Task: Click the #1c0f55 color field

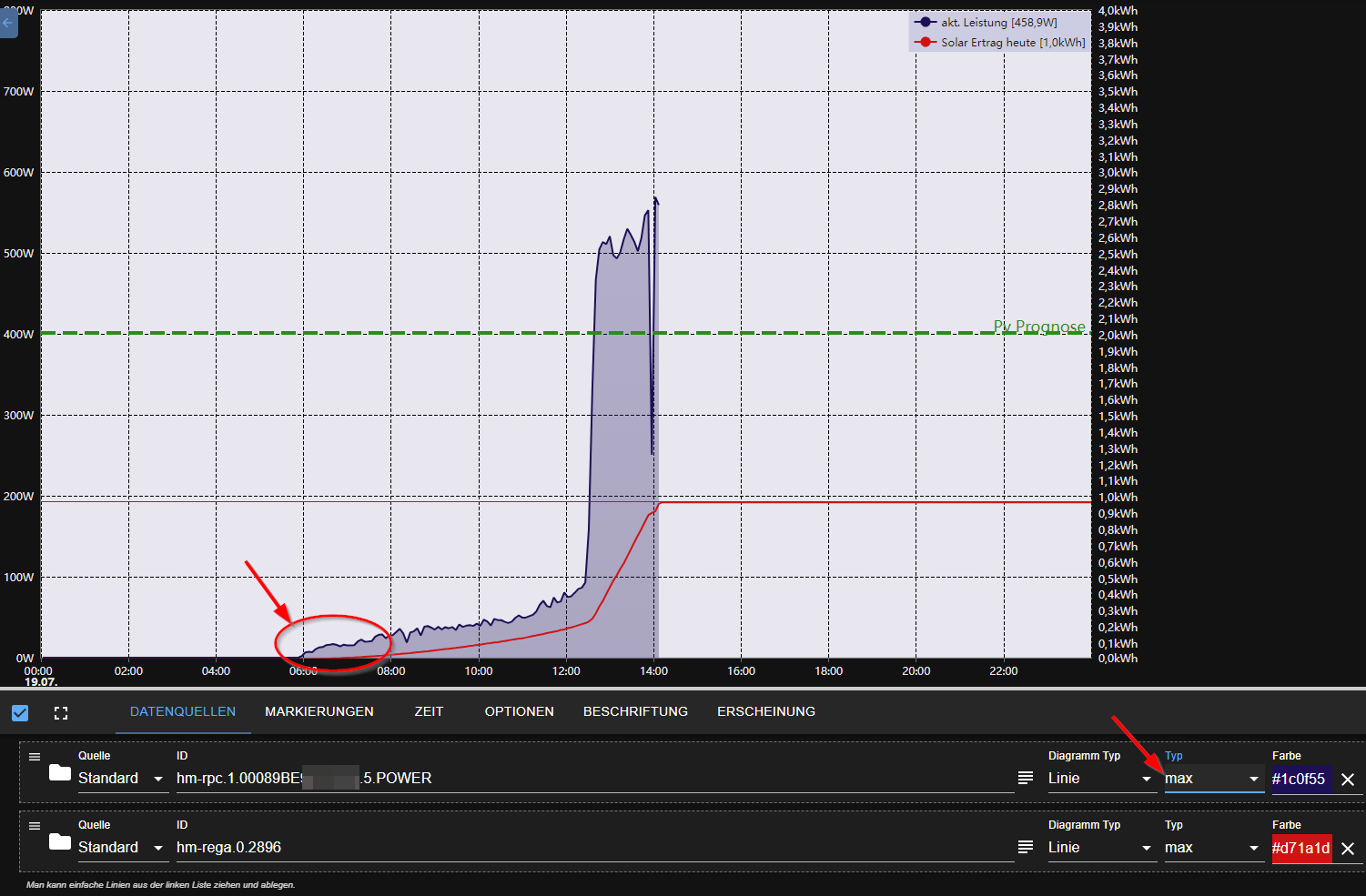Action: point(1300,780)
